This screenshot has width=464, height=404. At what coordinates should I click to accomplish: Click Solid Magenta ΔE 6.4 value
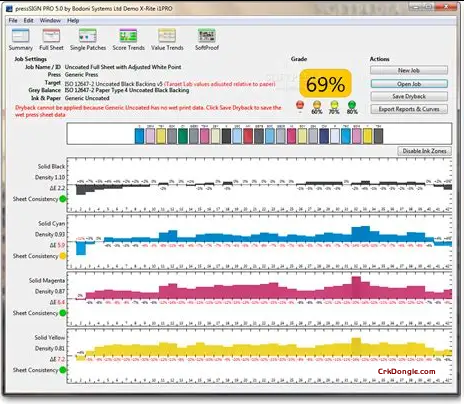[x=57, y=302]
